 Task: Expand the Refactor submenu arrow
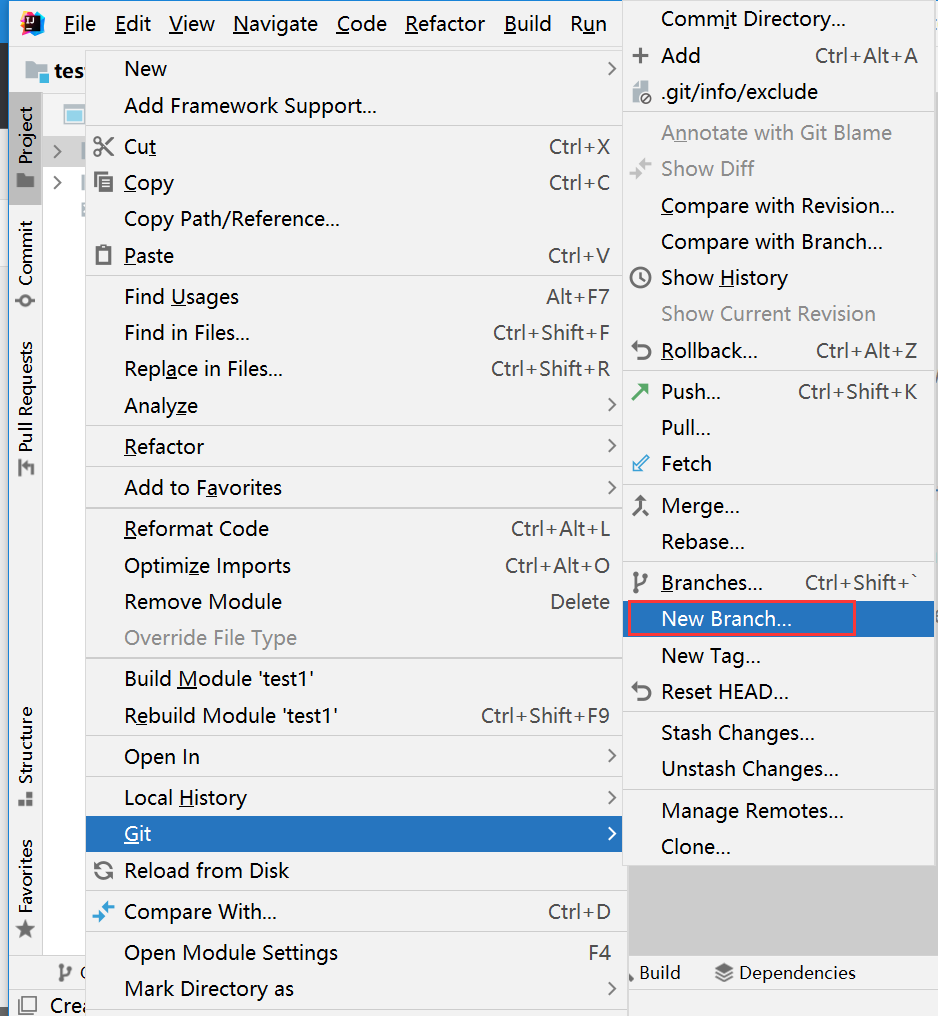pos(612,446)
